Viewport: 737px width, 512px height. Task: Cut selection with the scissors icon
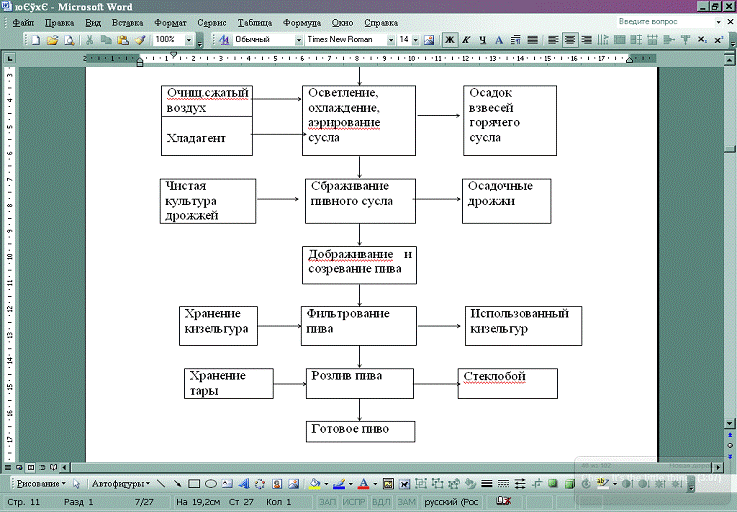coord(90,40)
